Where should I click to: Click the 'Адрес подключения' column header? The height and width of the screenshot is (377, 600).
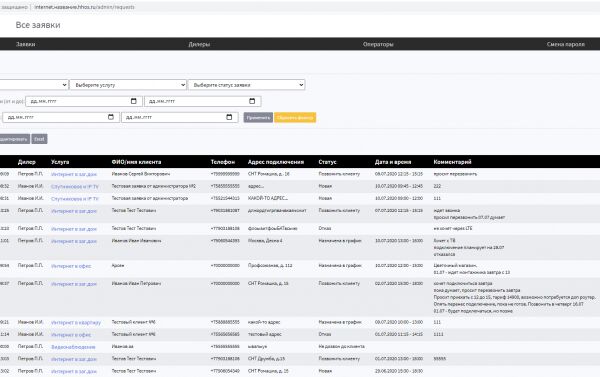click(x=276, y=162)
